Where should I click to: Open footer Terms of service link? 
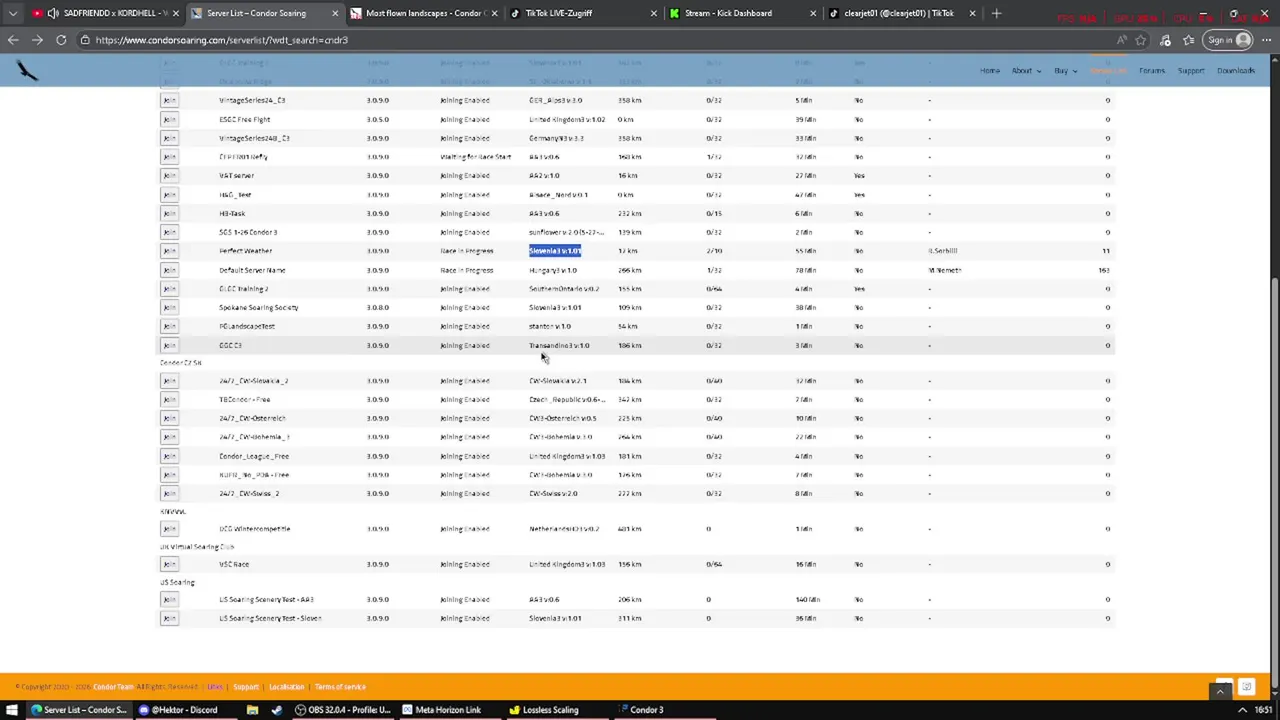coord(340,687)
